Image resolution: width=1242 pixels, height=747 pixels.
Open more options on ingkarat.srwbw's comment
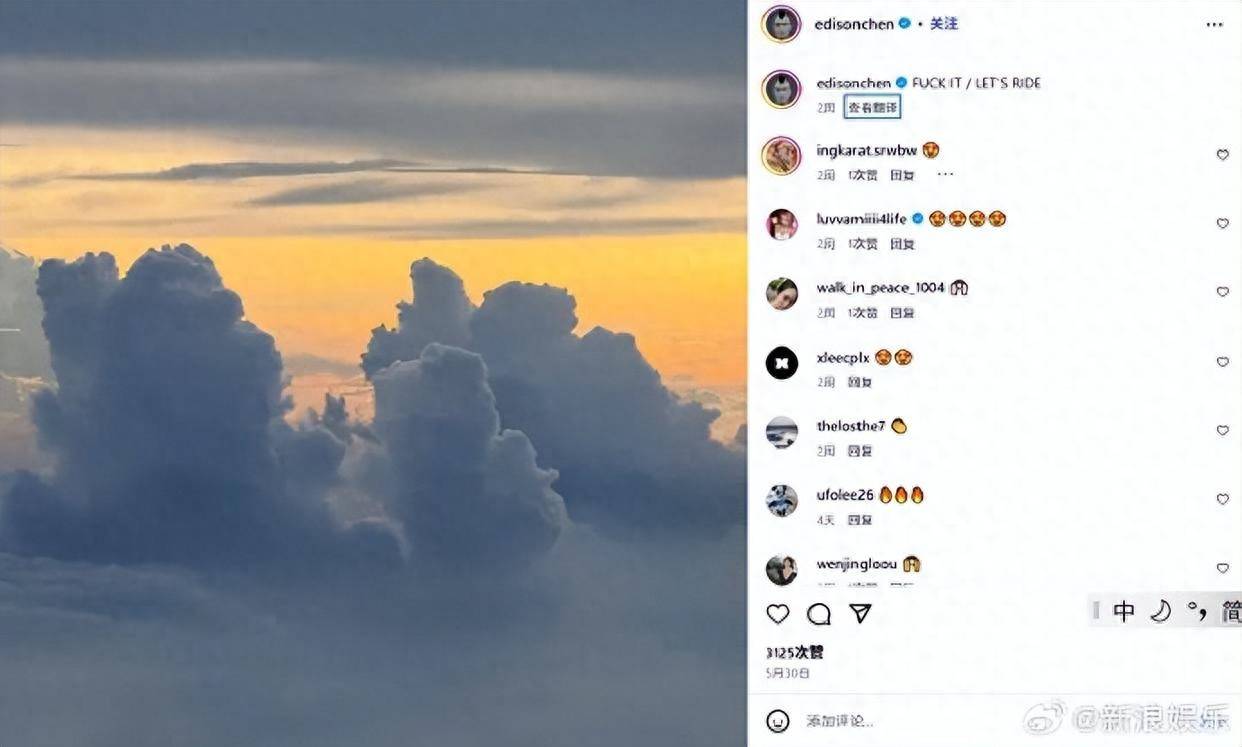pos(945,175)
